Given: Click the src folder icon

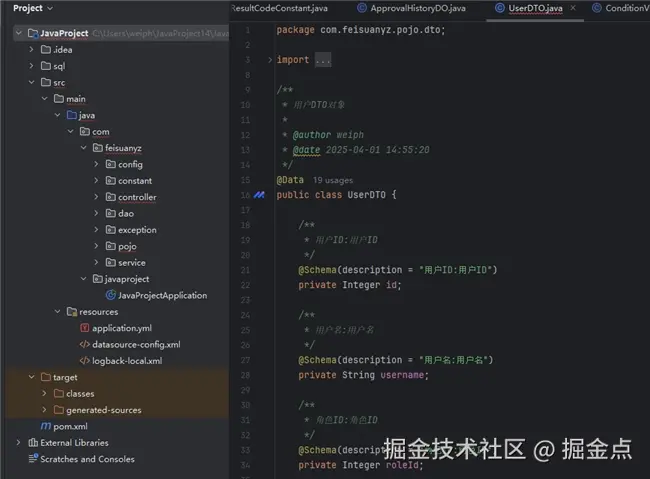Looking at the screenshot, I should pos(46,82).
